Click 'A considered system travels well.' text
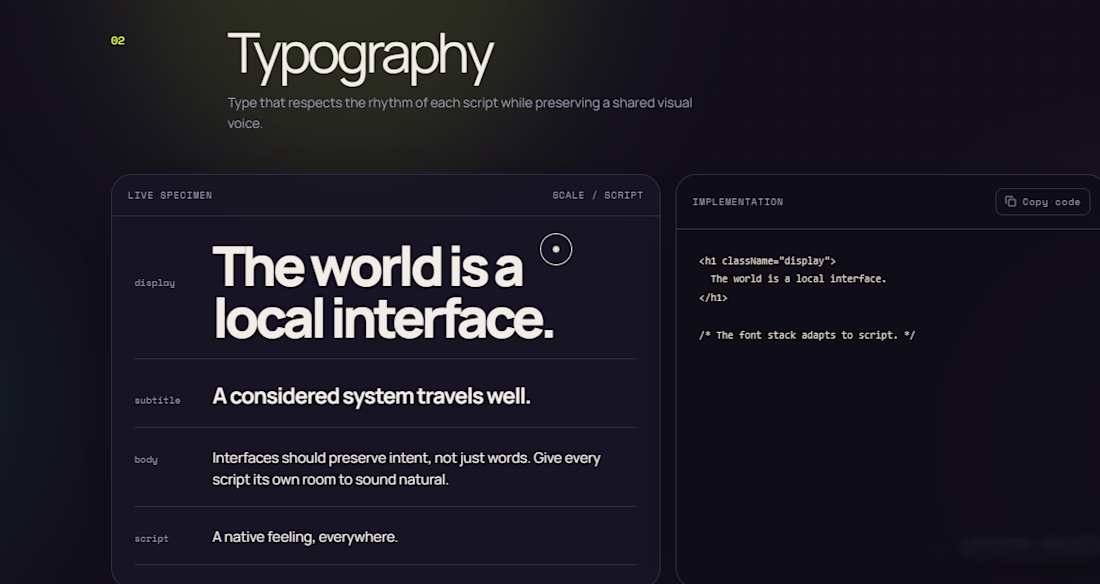This screenshot has width=1100, height=584. pos(371,397)
